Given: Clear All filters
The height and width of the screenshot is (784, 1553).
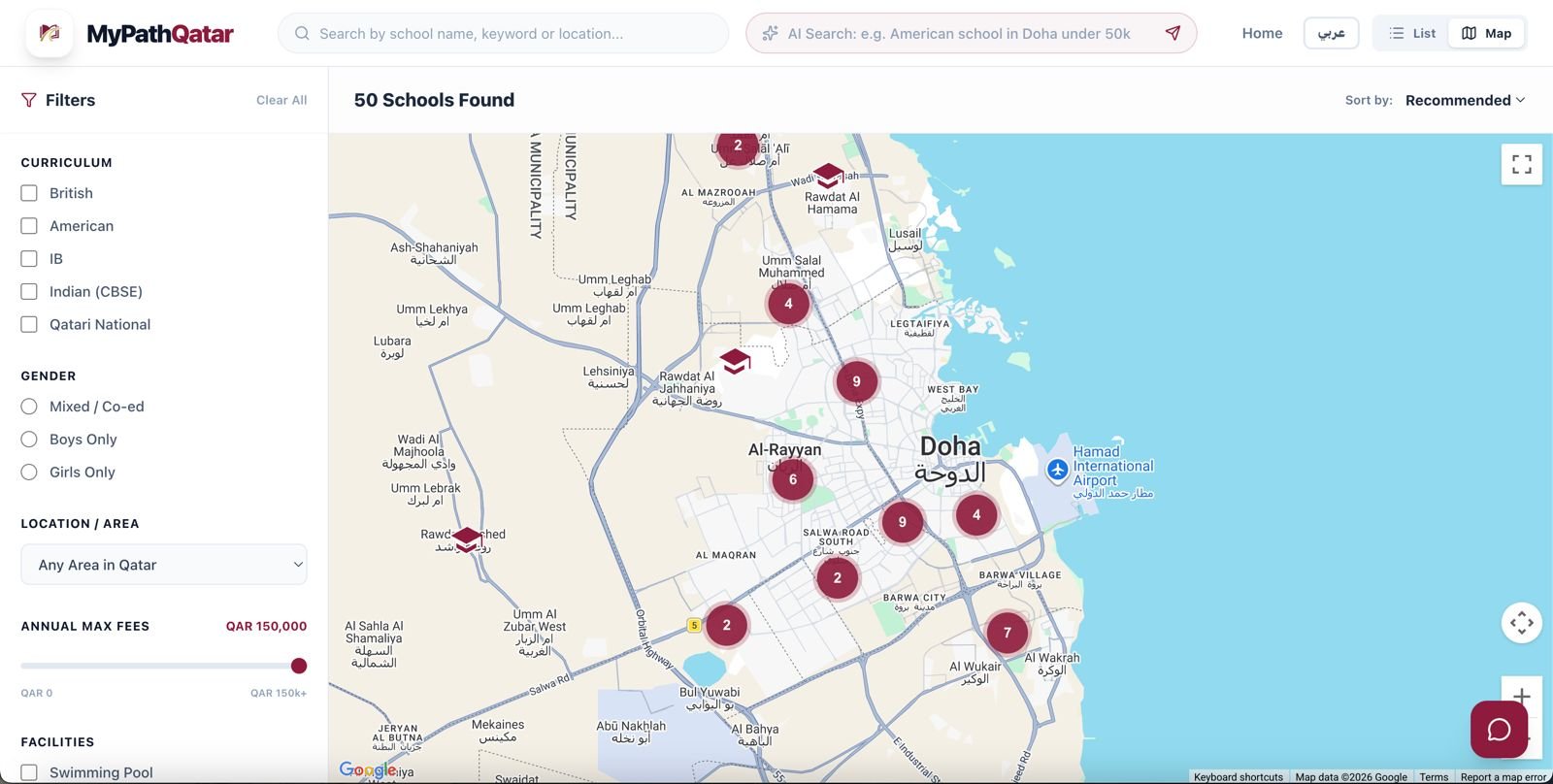Looking at the screenshot, I should tap(281, 100).
